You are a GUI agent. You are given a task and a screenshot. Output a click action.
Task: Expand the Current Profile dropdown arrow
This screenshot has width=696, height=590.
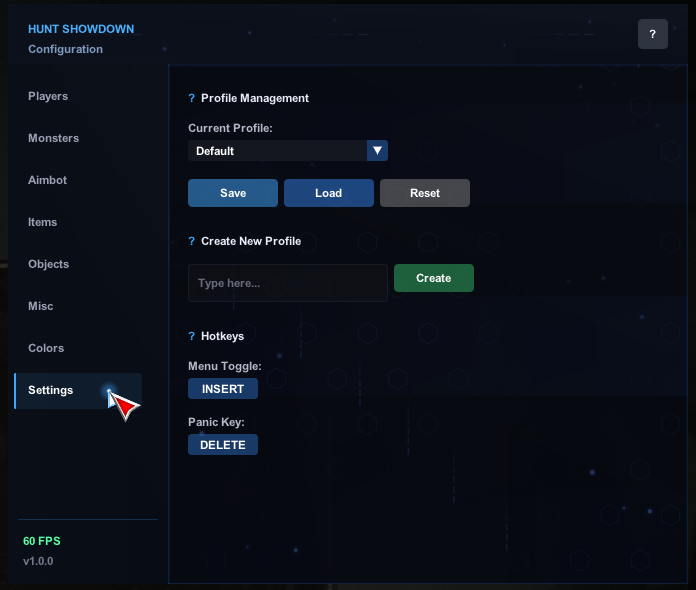tap(377, 150)
